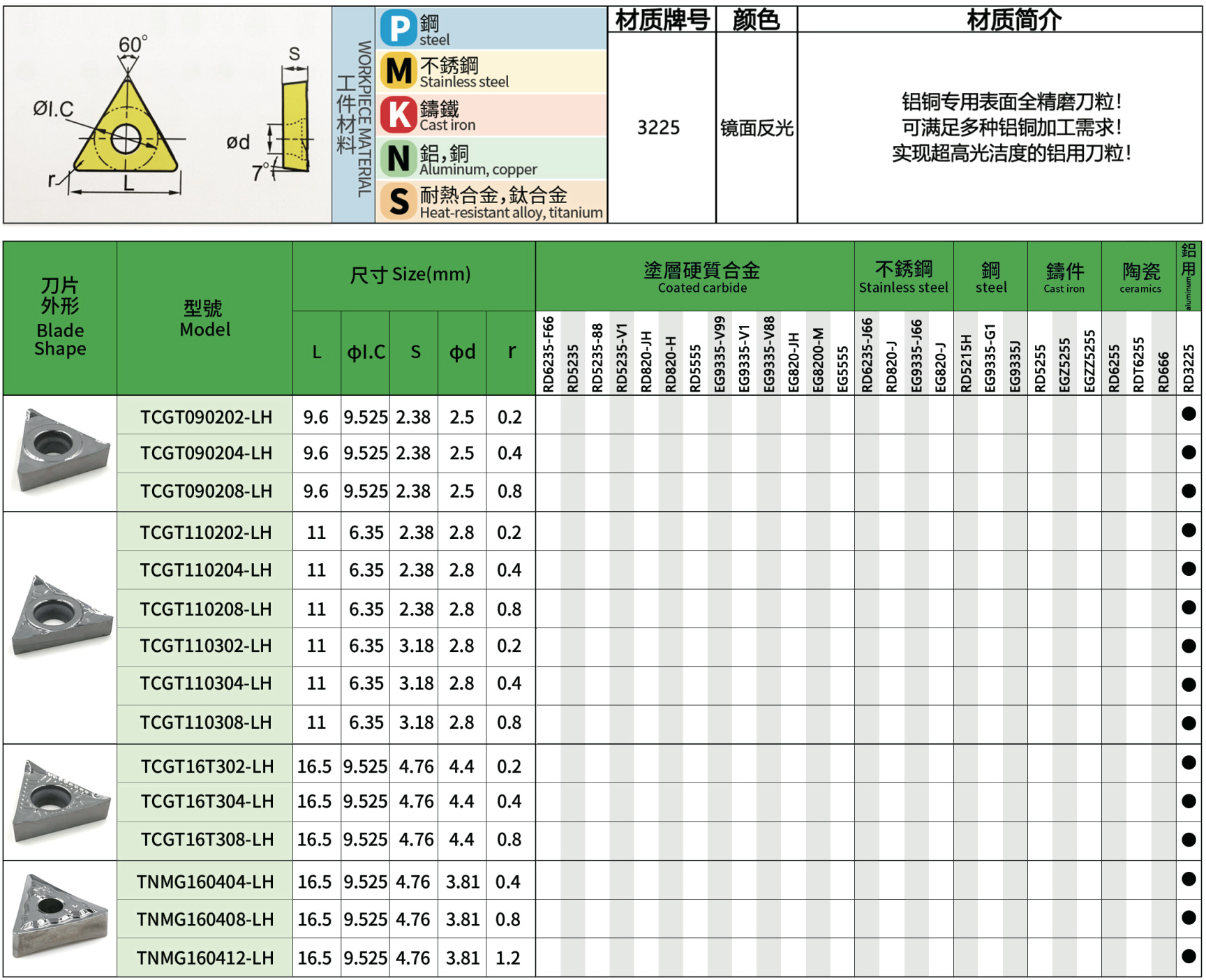Click the yellow M stainless steel icon
The width and height of the screenshot is (1206, 980).
399,71
